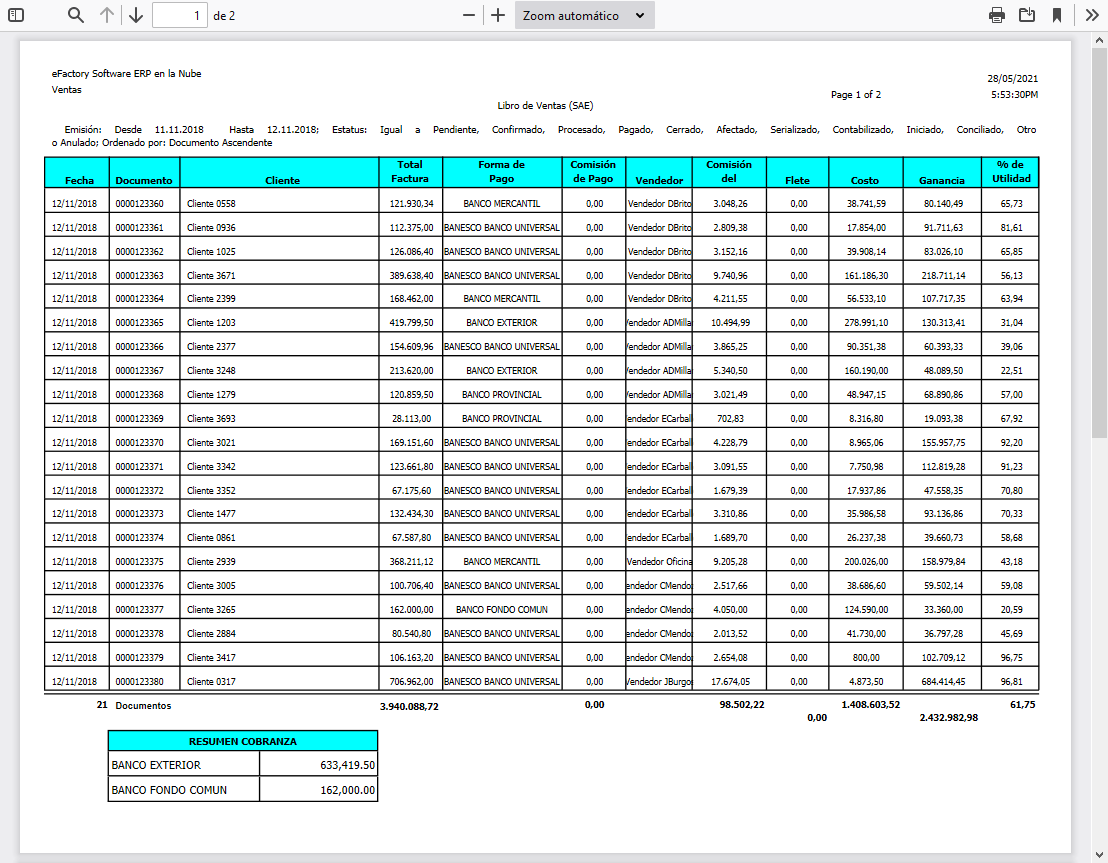Click the % de Utilidad header cell

1010,172
